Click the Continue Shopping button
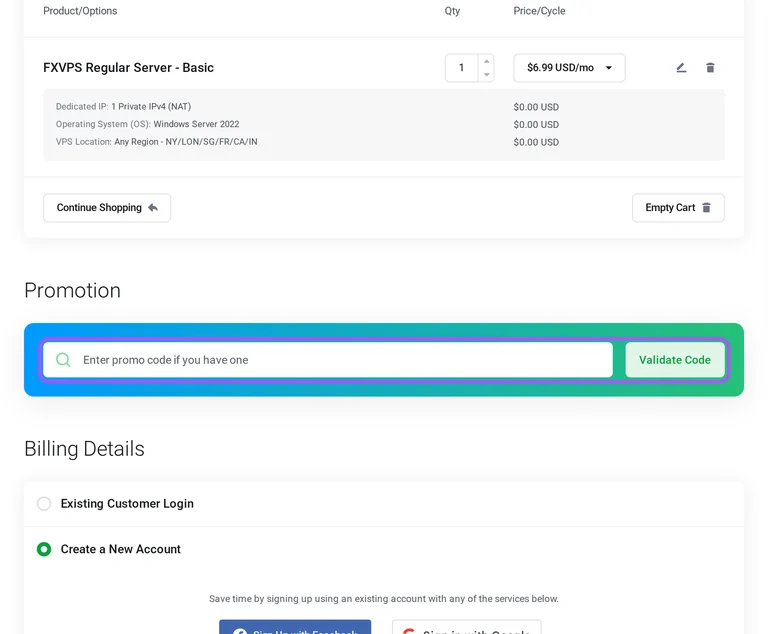The height and width of the screenshot is (634, 768). (x=107, y=208)
